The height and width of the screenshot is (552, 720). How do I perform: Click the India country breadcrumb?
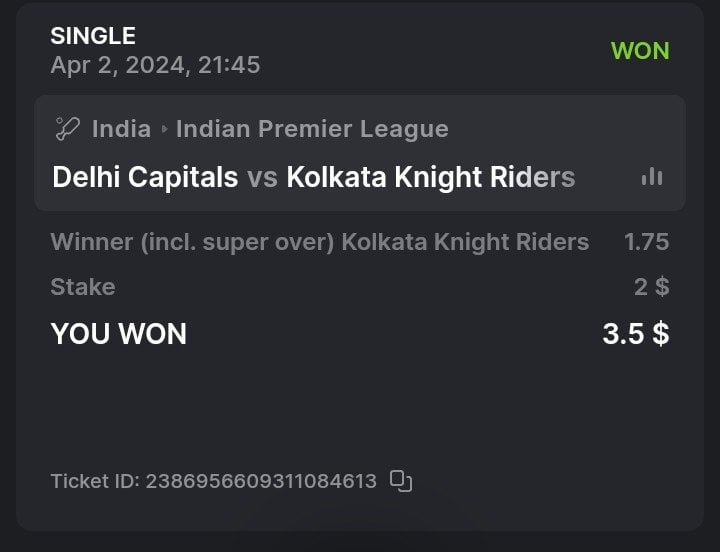click(x=121, y=129)
